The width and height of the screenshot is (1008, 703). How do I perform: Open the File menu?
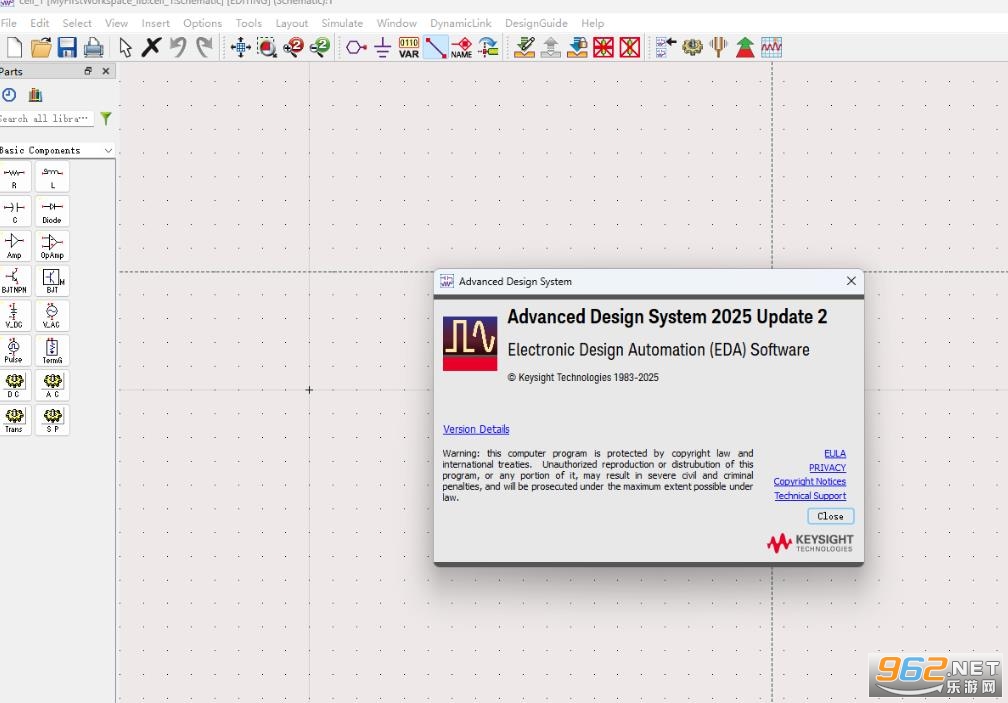[x=9, y=23]
